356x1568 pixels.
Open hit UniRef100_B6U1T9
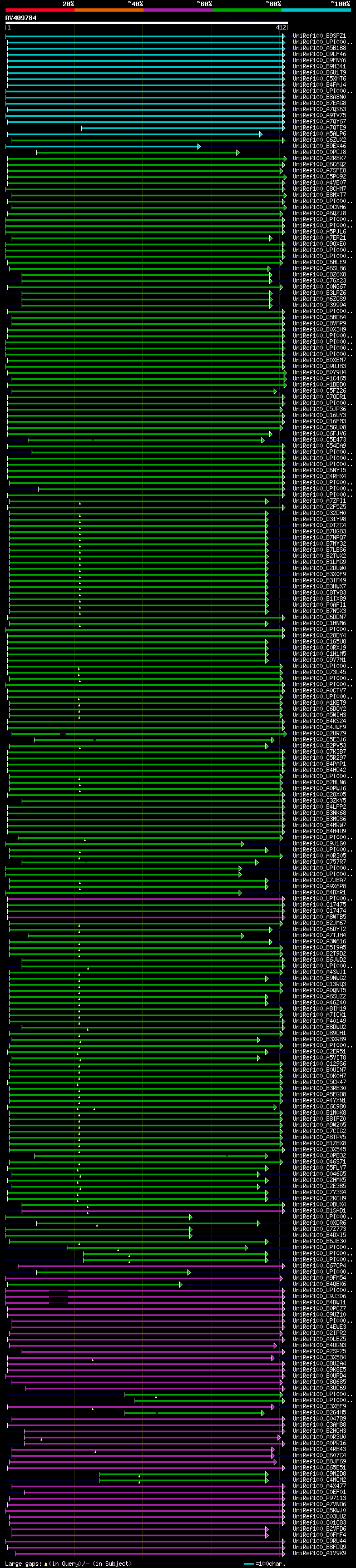coord(319,72)
